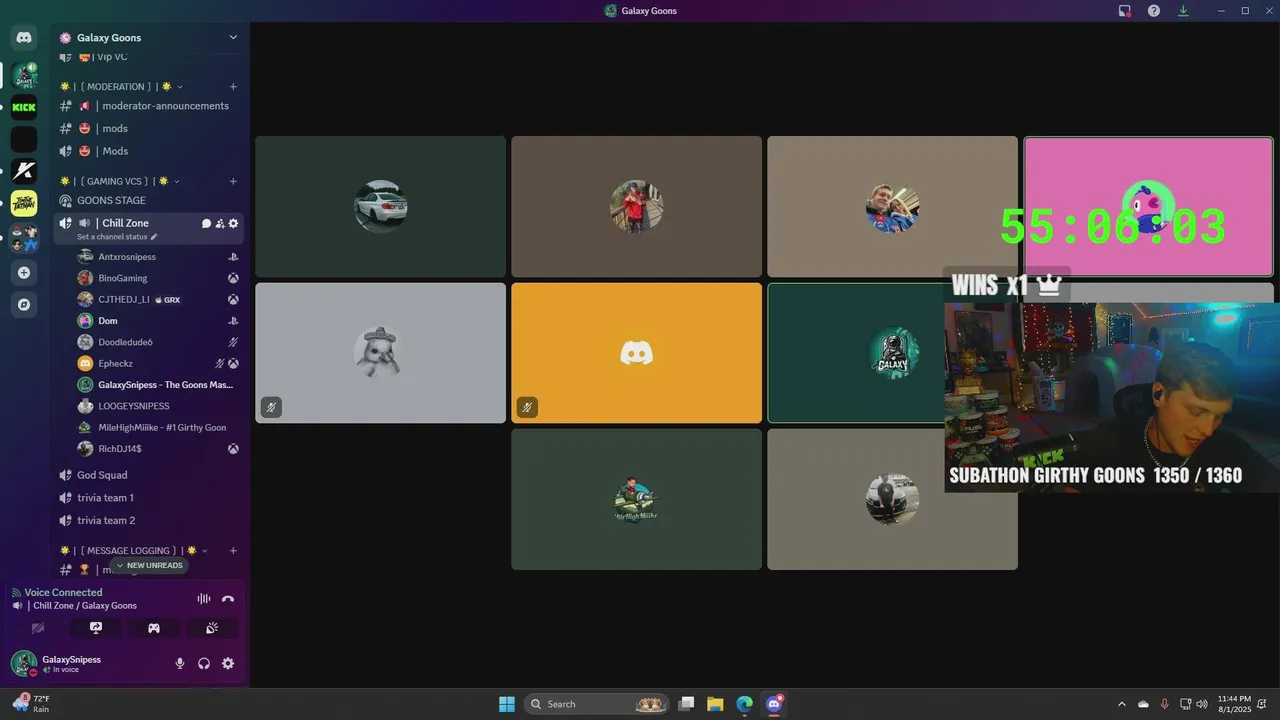Open Chill Zone chat icon
The width and height of the screenshot is (1280, 720).
[x=206, y=224]
